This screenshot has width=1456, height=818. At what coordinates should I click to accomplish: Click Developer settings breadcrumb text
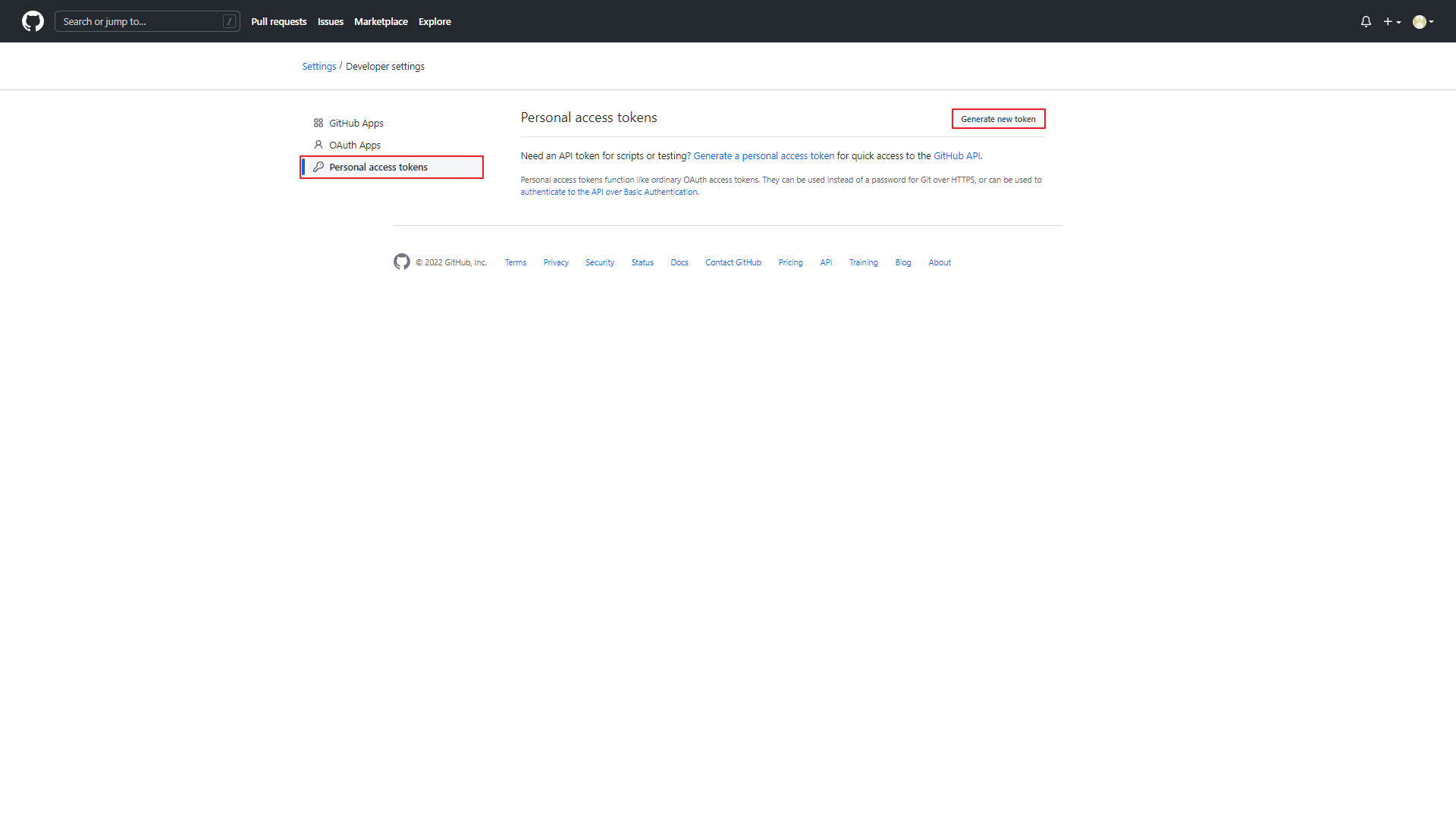[x=385, y=66]
